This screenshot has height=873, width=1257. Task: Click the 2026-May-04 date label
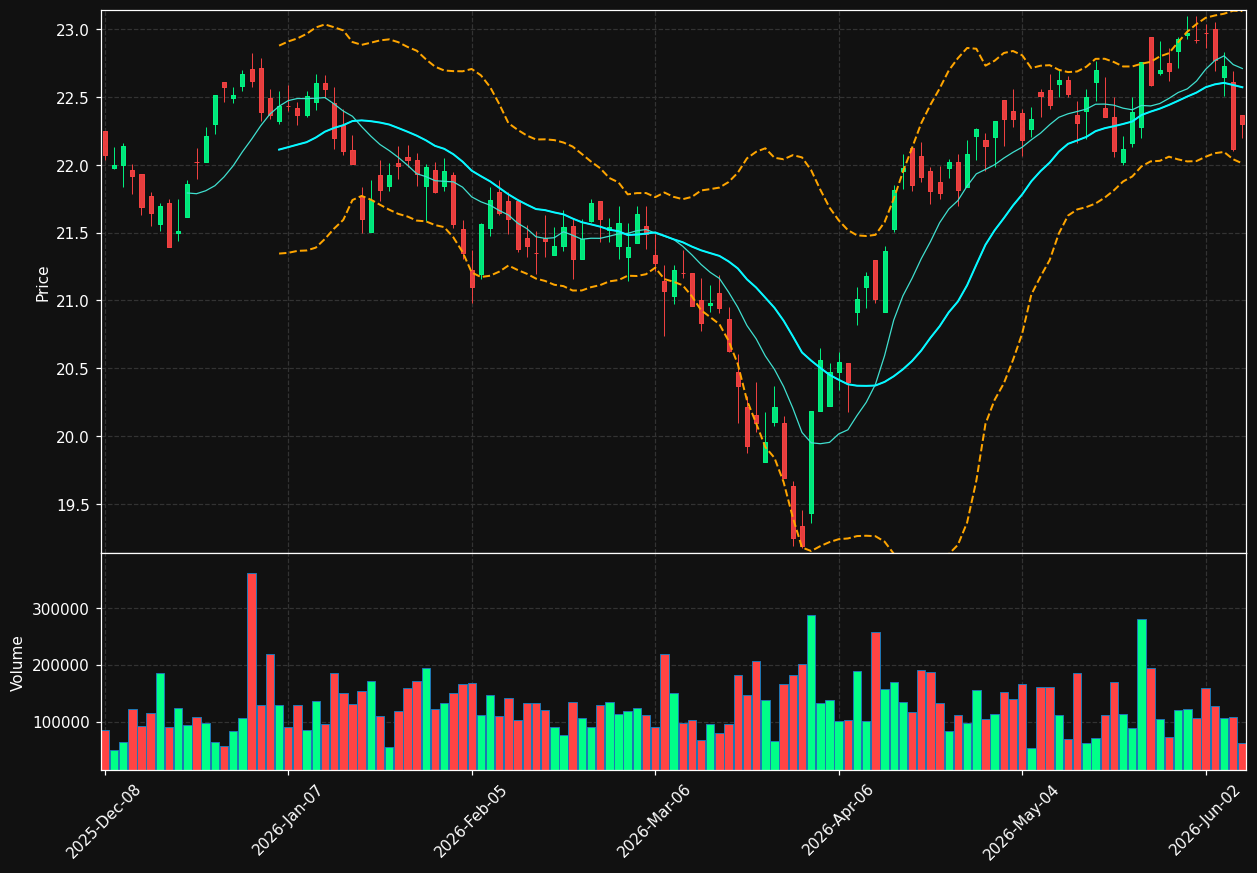pos(1020,821)
